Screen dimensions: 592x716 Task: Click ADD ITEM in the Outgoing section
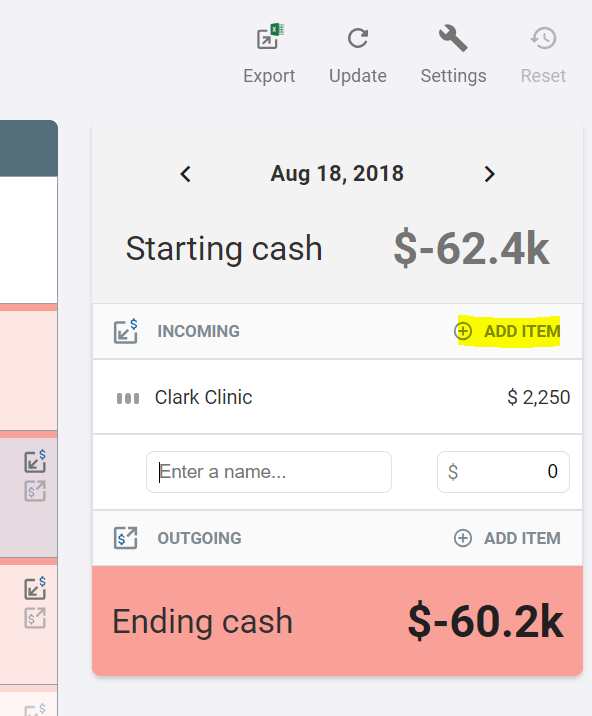[507, 538]
